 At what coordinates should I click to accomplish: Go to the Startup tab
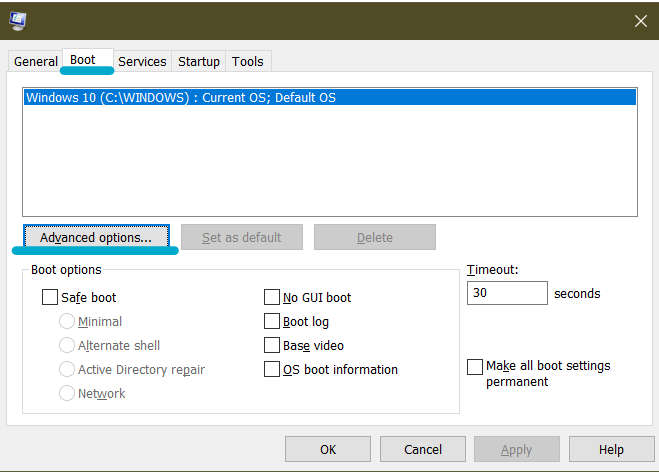[x=199, y=61]
